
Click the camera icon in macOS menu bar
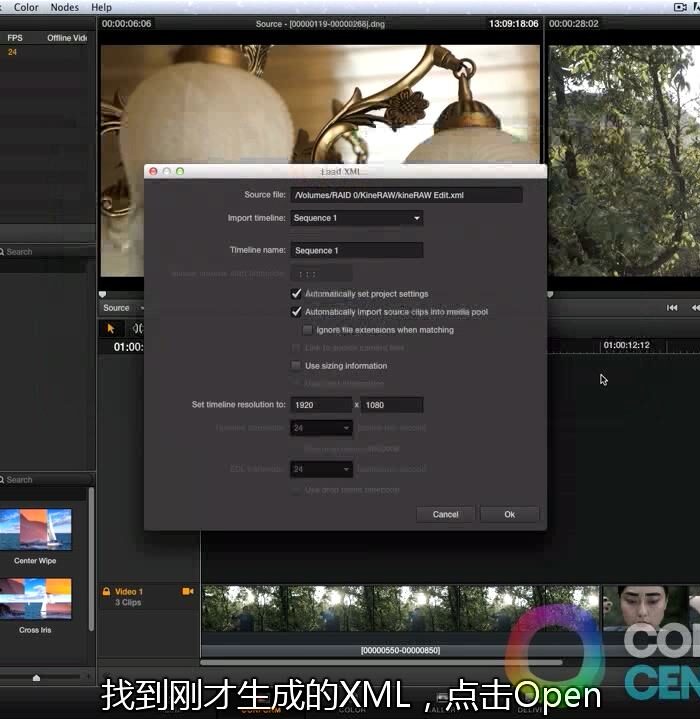pos(680,7)
